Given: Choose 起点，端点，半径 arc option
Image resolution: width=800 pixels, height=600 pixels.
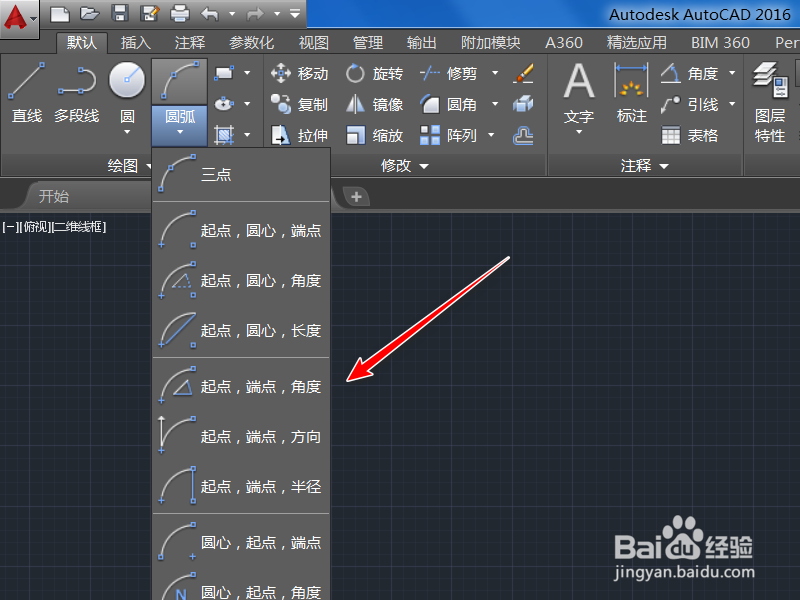Looking at the screenshot, I should [241, 487].
